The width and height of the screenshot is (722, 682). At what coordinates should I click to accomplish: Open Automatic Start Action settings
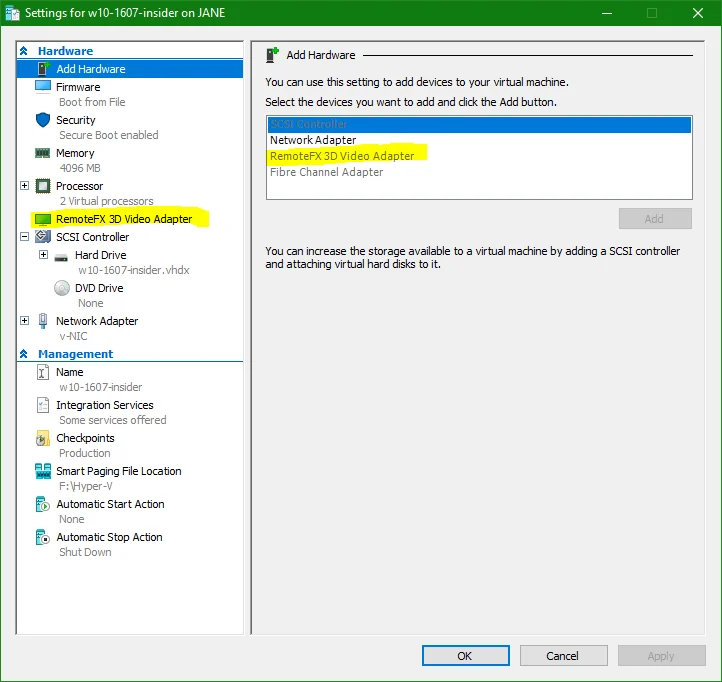[110, 504]
